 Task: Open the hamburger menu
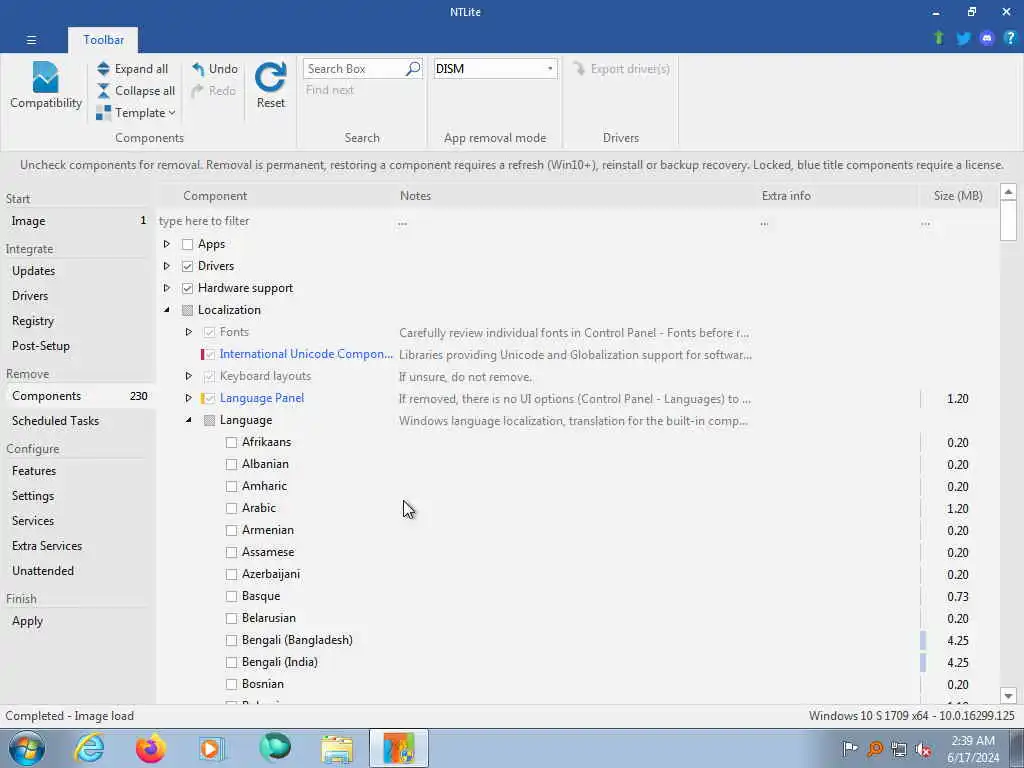click(31, 40)
